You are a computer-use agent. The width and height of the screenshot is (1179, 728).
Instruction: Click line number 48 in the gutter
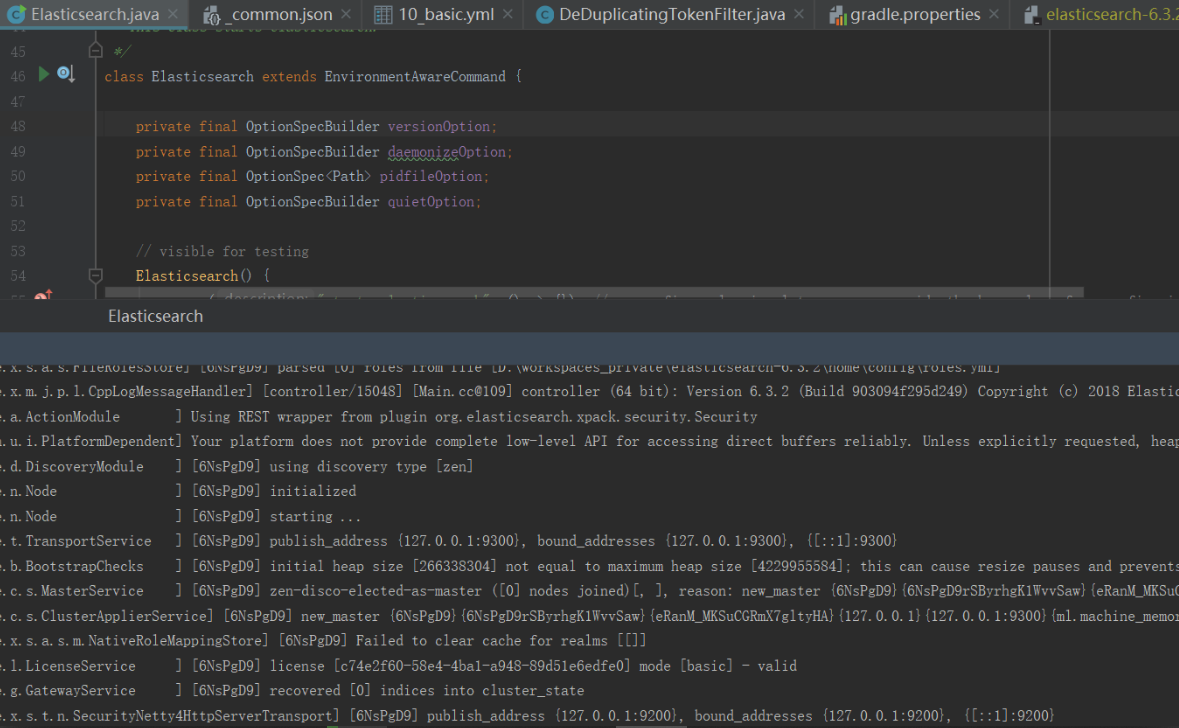point(18,126)
